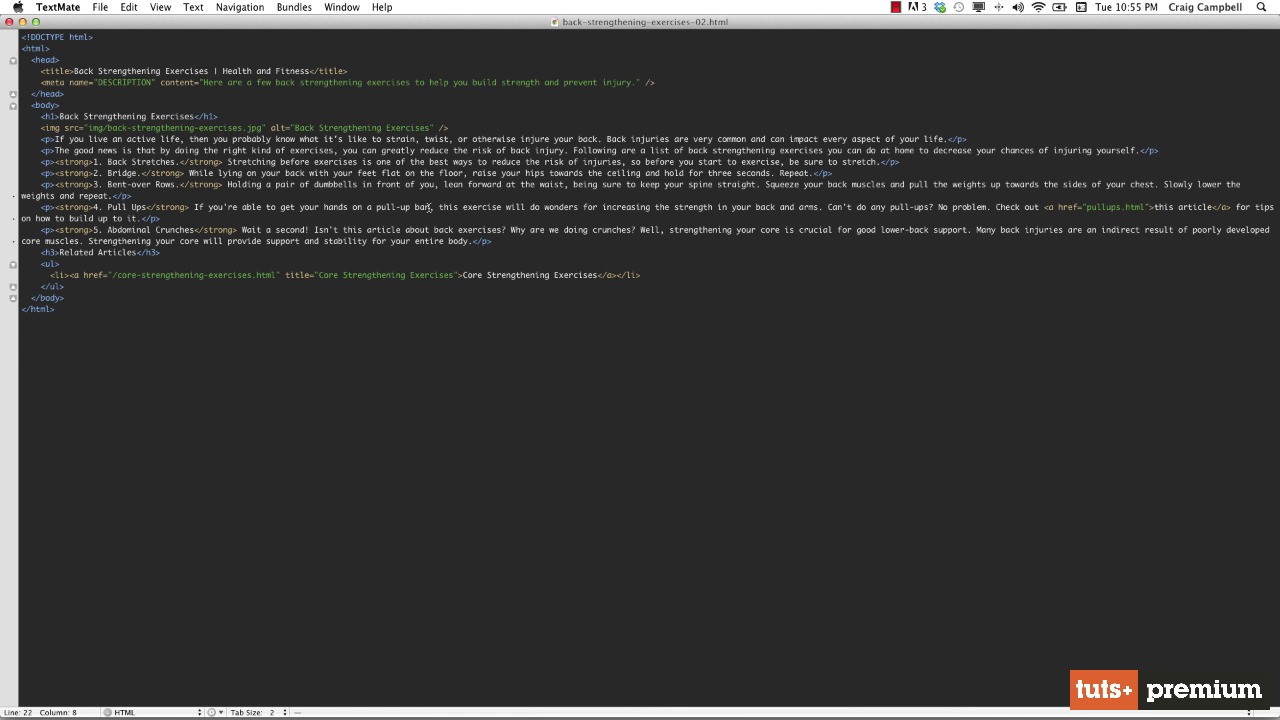
Task: Open the Window menu
Action: click(342, 7)
